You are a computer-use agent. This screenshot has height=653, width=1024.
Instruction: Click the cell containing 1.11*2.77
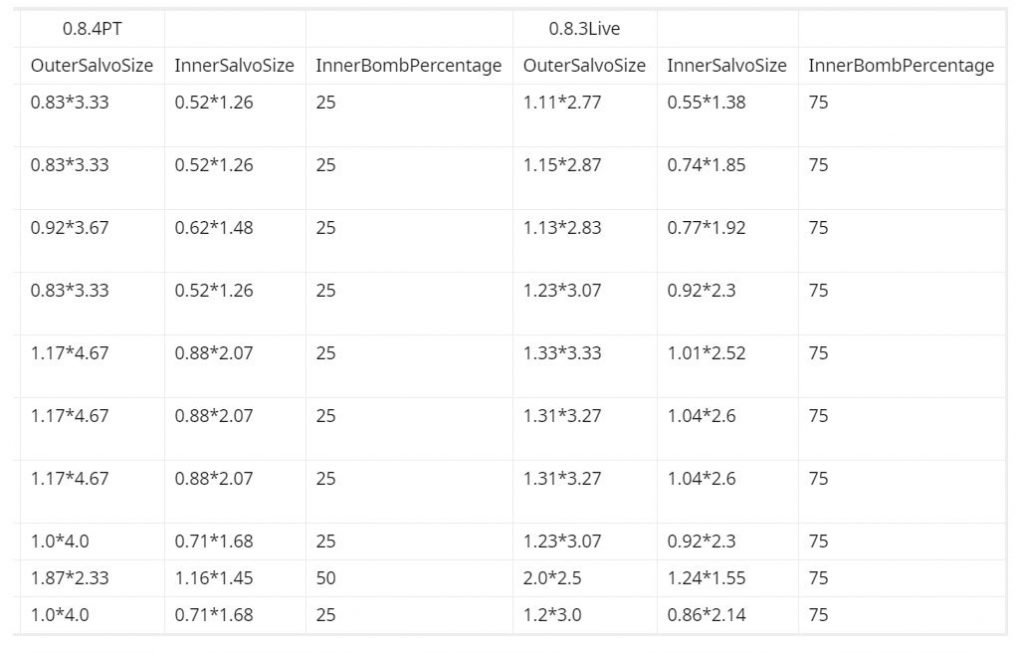[562, 103]
